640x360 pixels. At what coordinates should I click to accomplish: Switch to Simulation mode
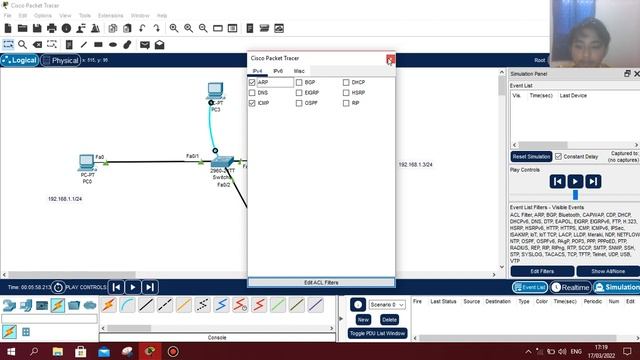coord(617,287)
